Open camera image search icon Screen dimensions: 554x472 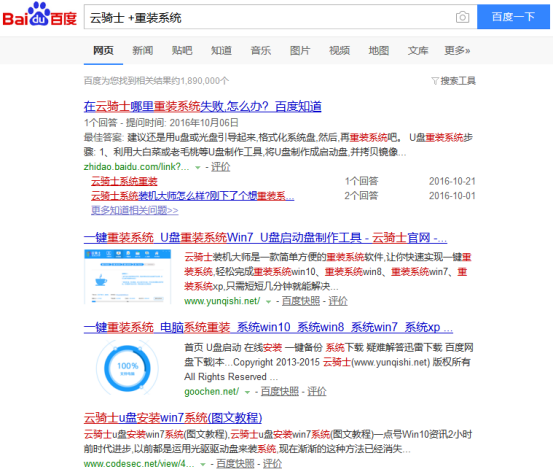tap(462, 17)
